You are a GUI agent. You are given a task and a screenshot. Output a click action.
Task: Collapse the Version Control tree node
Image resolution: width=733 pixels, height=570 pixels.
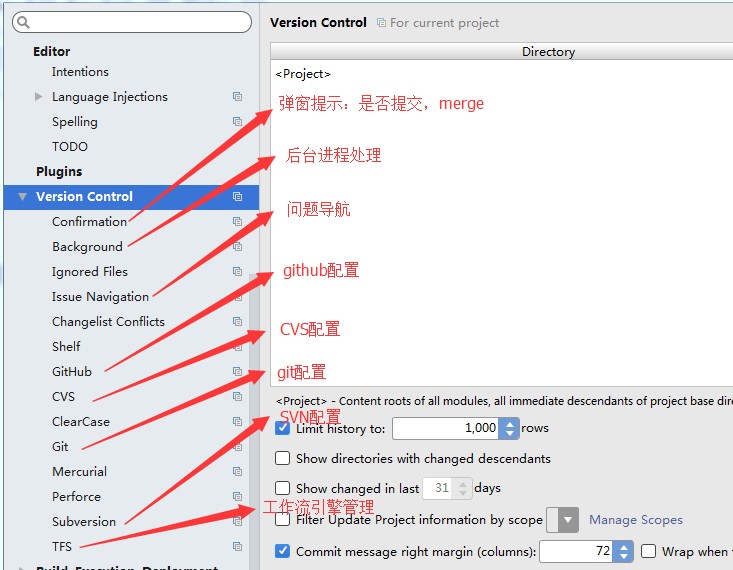tap(22, 197)
